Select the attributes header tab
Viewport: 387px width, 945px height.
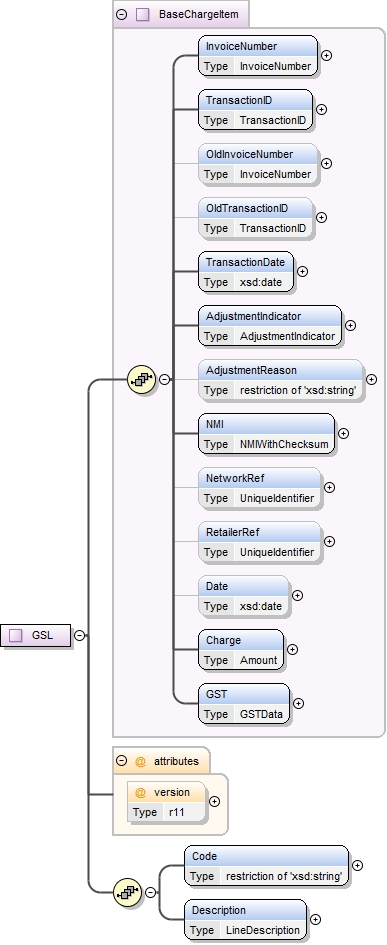[x=162, y=761]
